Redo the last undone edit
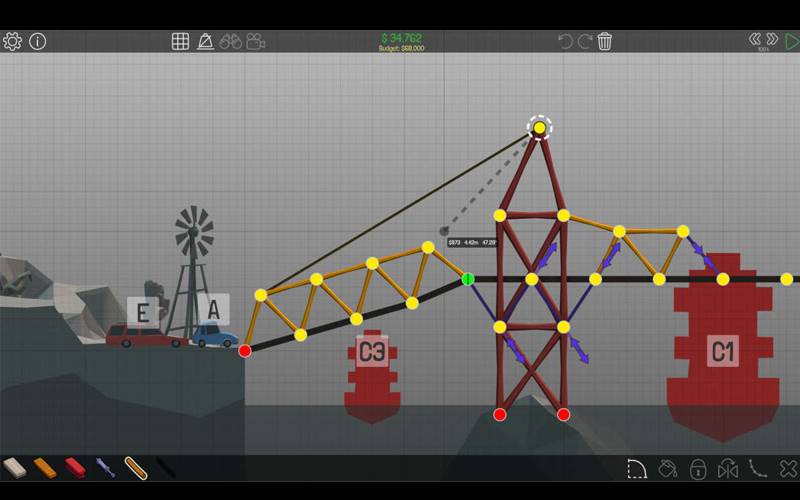Image resolution: width=800 pixels, height=500 pixels. point(585,41)
